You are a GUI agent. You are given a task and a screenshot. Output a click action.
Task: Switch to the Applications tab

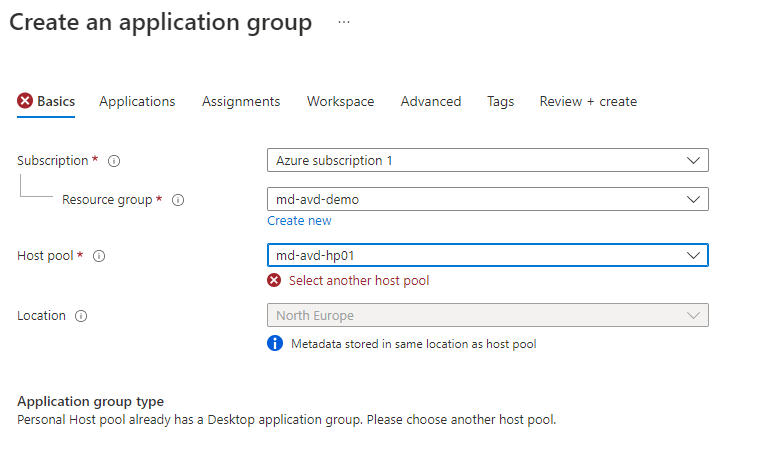pos(137,101)
